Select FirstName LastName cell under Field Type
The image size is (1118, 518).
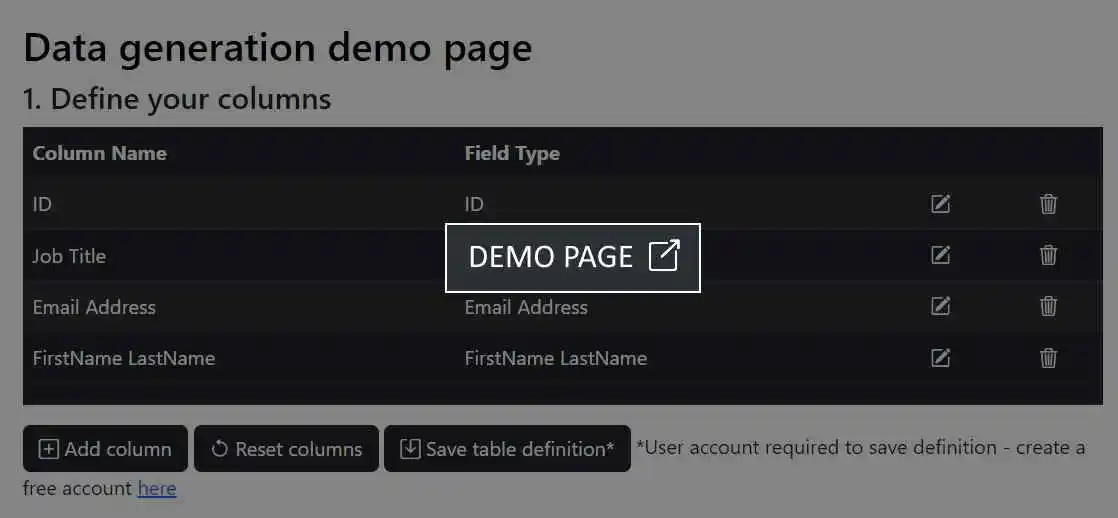pyautogui.click(x=555, y=358)
